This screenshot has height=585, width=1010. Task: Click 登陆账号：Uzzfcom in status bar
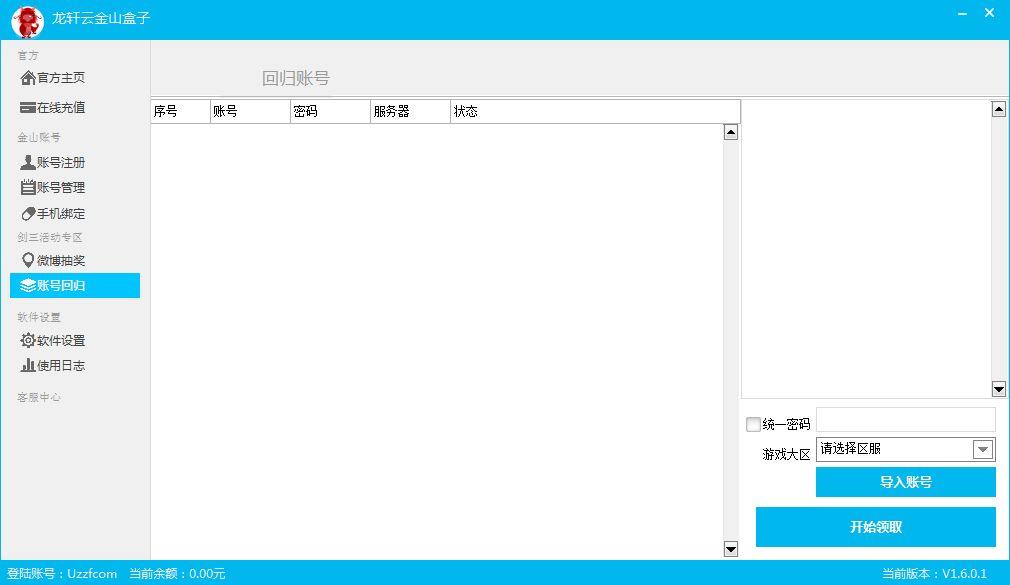(62, 573)
